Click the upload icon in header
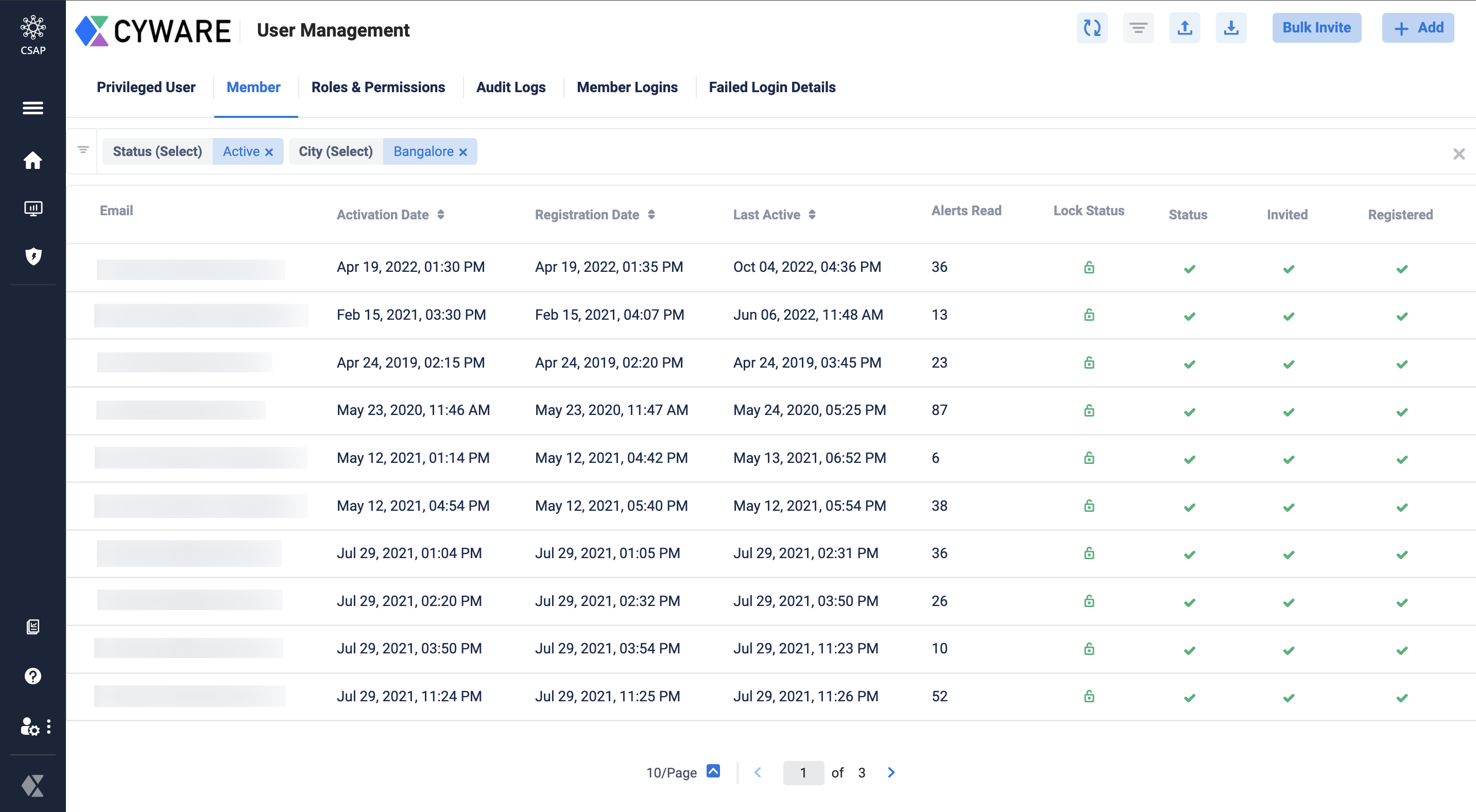Screen dimensions: 1476x812 pyautogui.click(x=1185, y=27)
